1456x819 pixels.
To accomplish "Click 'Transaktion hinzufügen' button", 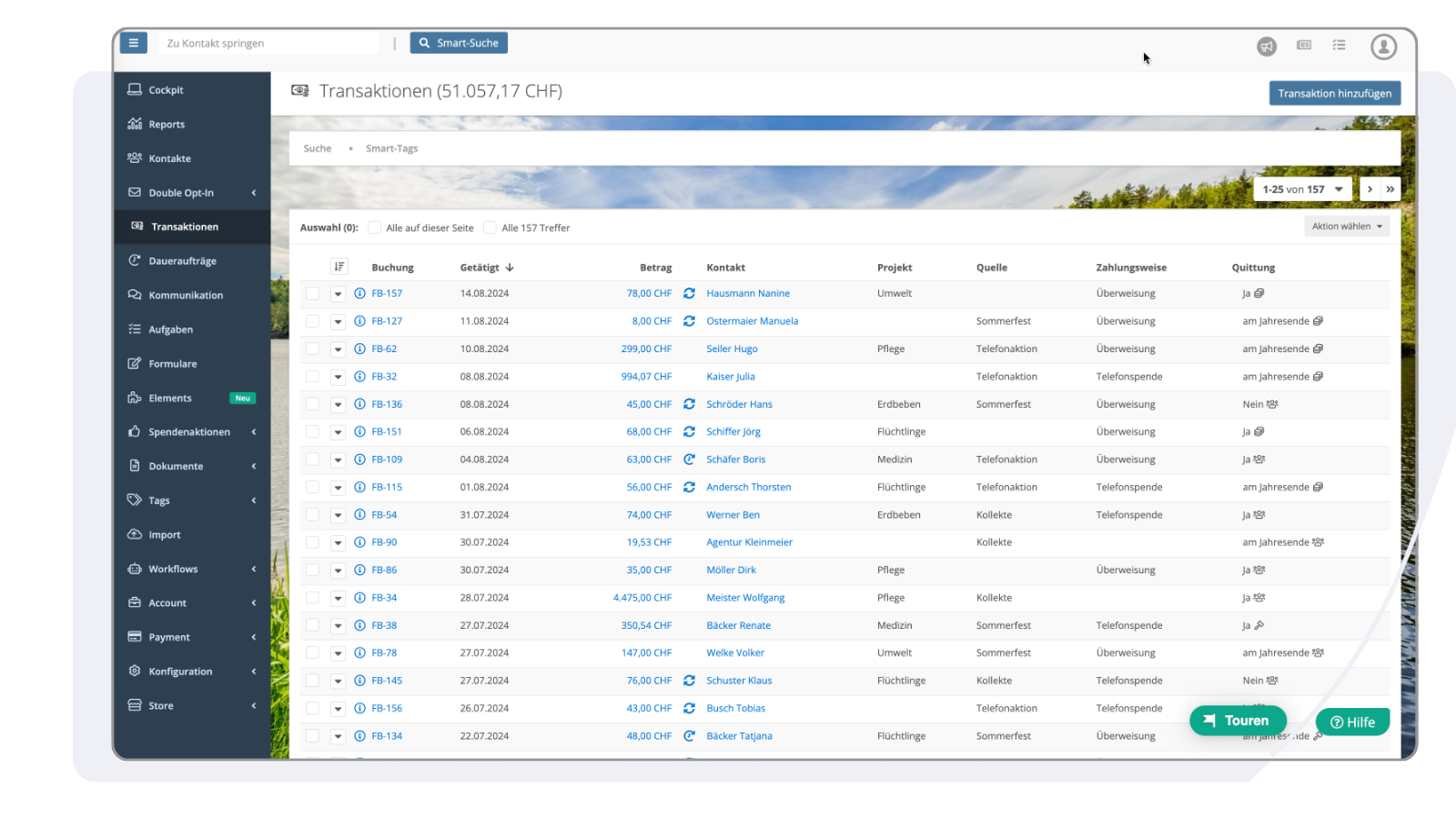I will 1334,93.
